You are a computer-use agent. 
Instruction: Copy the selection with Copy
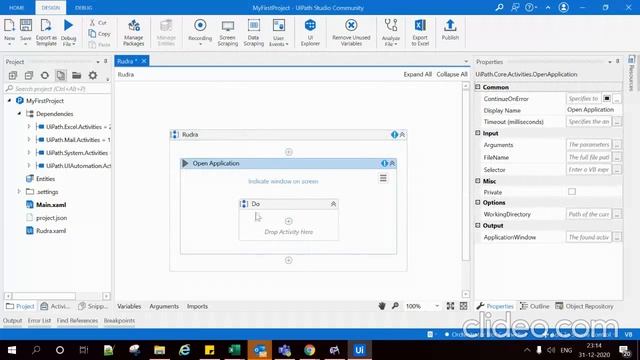point(100,33)
